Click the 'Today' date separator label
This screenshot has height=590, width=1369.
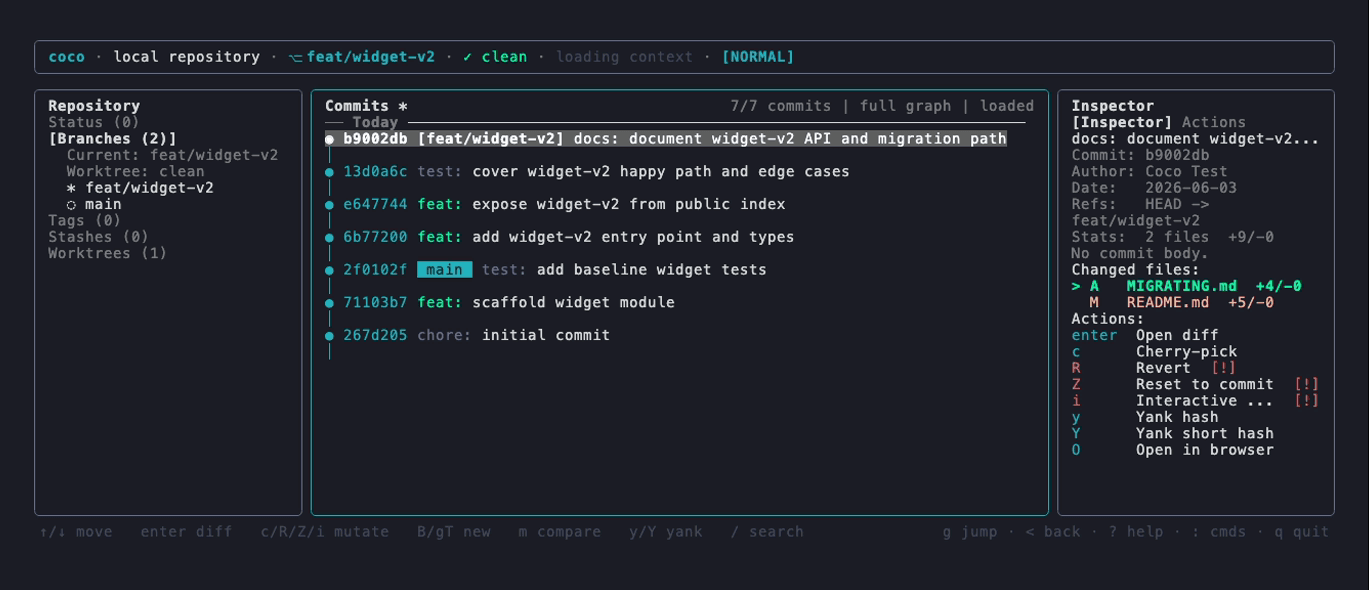pyautogui.click(x=375, y=122)
